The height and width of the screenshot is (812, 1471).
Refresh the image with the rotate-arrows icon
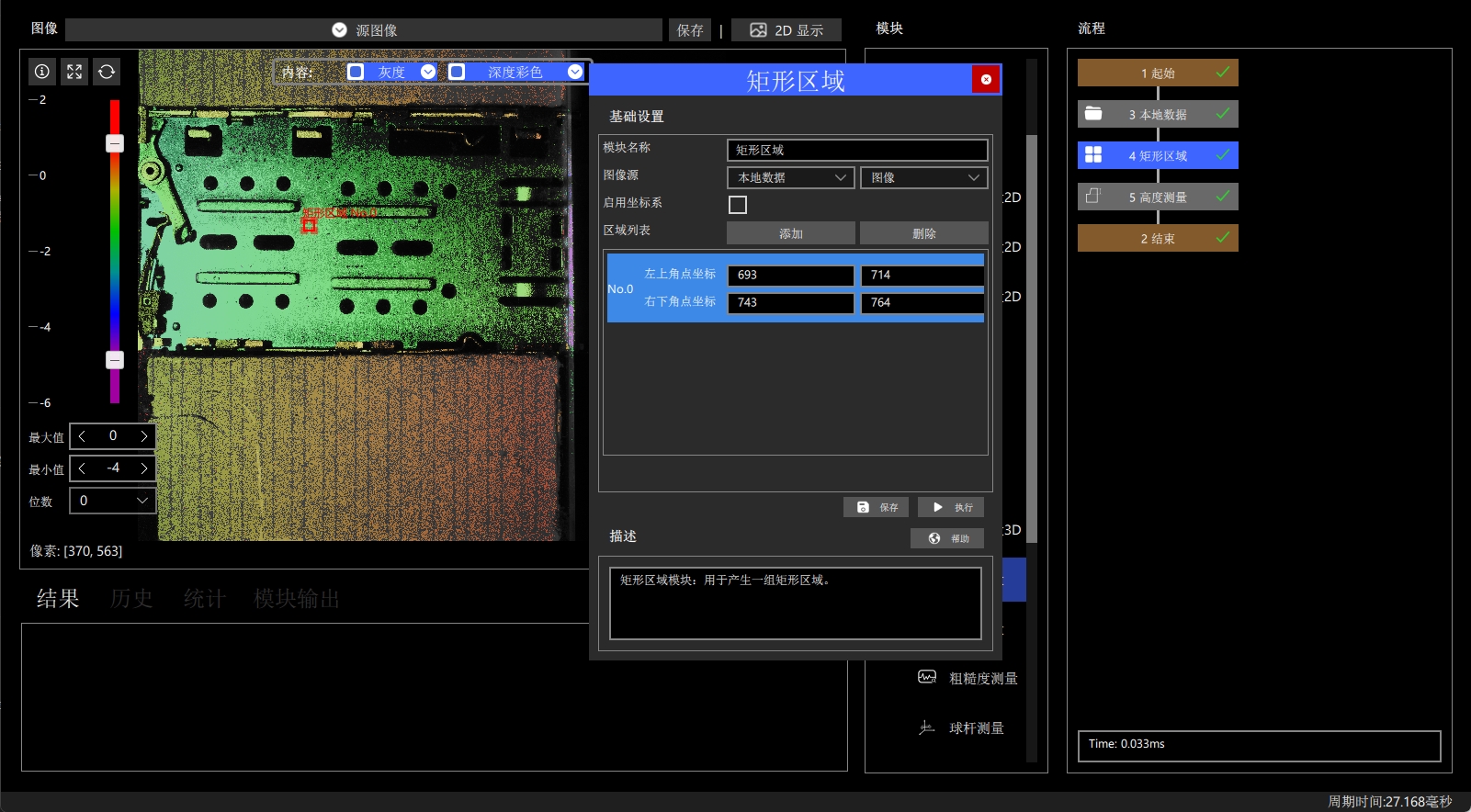pyautogui.click(x=107, y=72)
